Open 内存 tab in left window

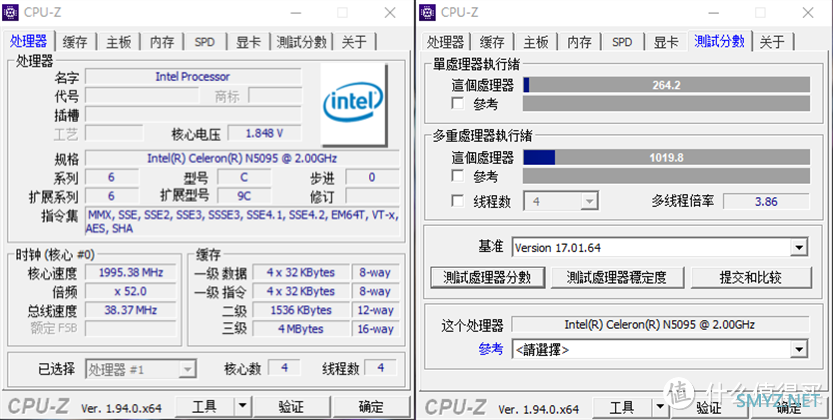click(162, 42)
